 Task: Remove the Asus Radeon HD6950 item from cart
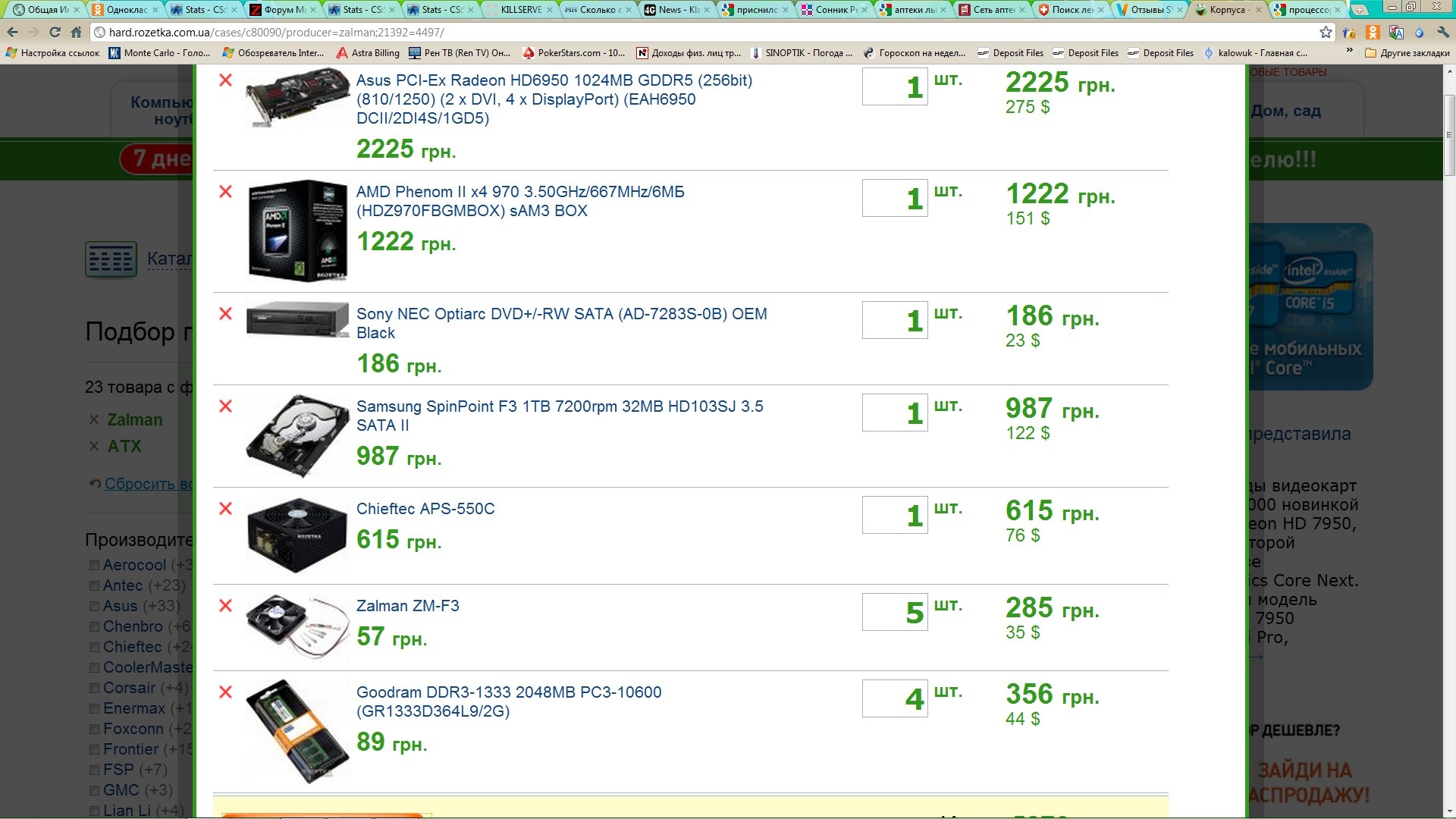225,80
